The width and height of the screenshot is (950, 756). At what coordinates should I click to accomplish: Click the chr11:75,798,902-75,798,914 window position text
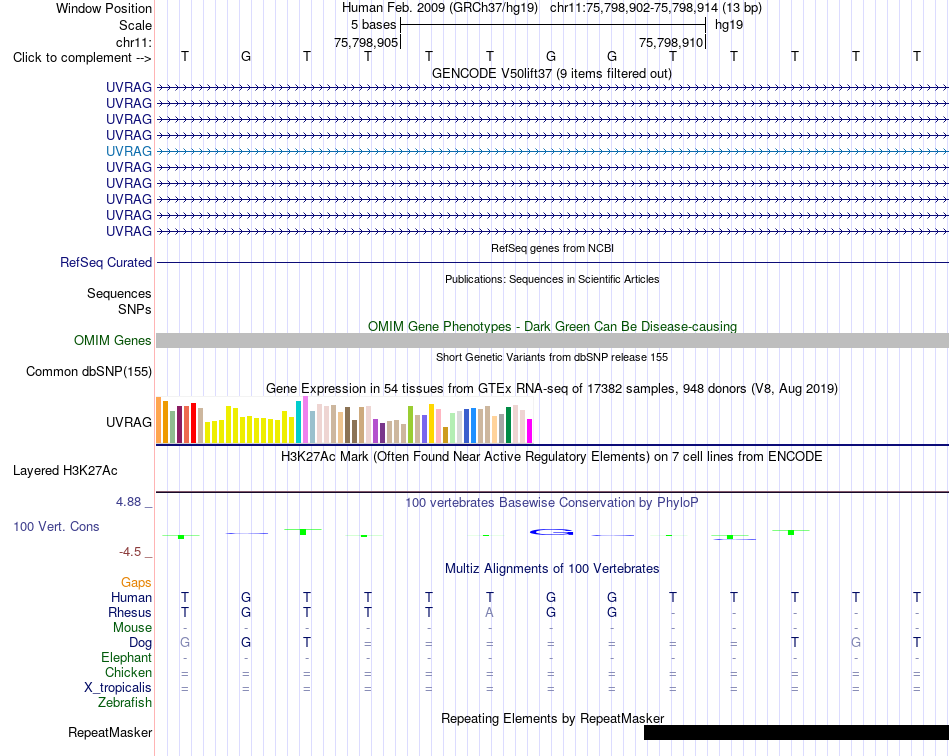pos(634,8)
